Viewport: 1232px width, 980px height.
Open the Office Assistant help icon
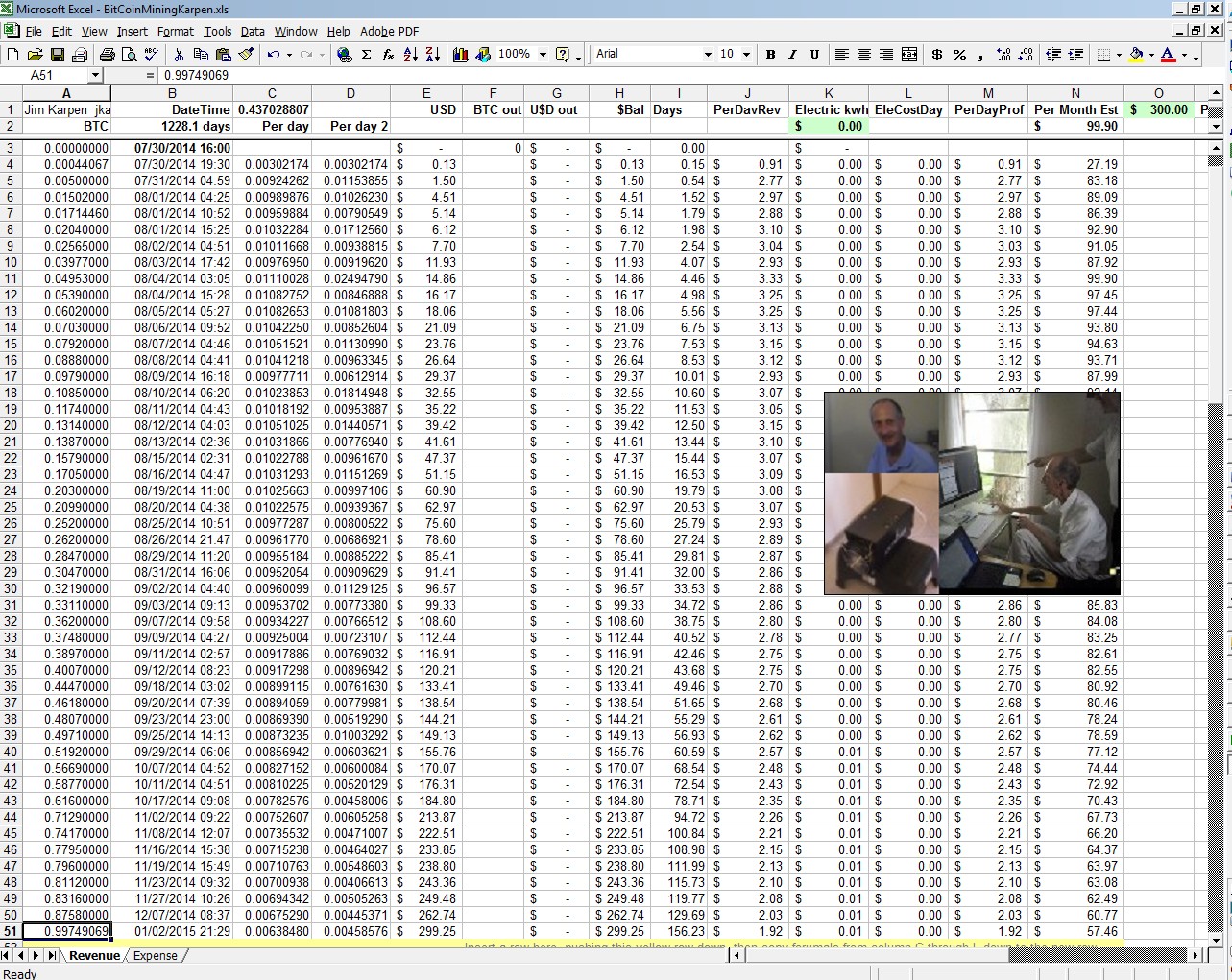[x=563, y=55]
